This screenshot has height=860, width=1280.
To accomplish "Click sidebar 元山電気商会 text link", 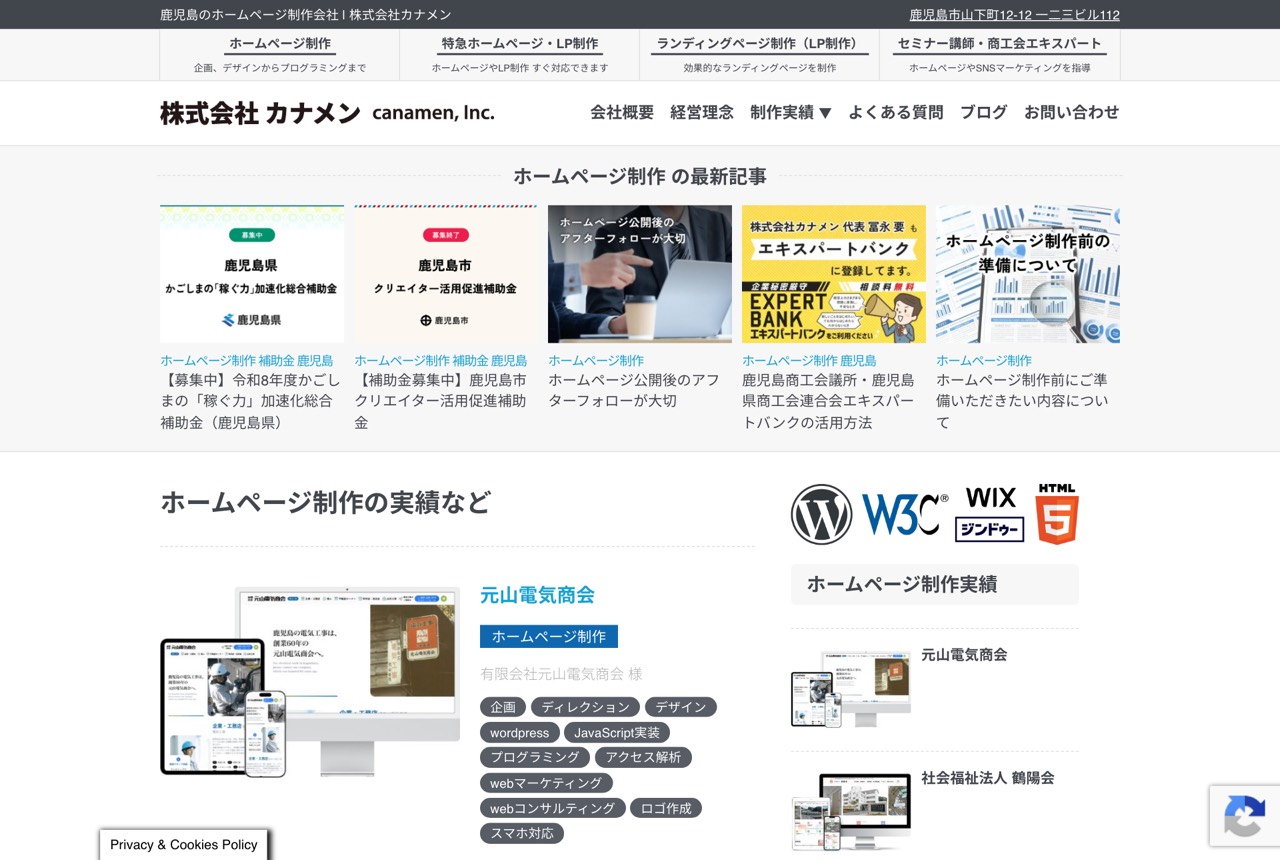I will (x=964, y=655).
